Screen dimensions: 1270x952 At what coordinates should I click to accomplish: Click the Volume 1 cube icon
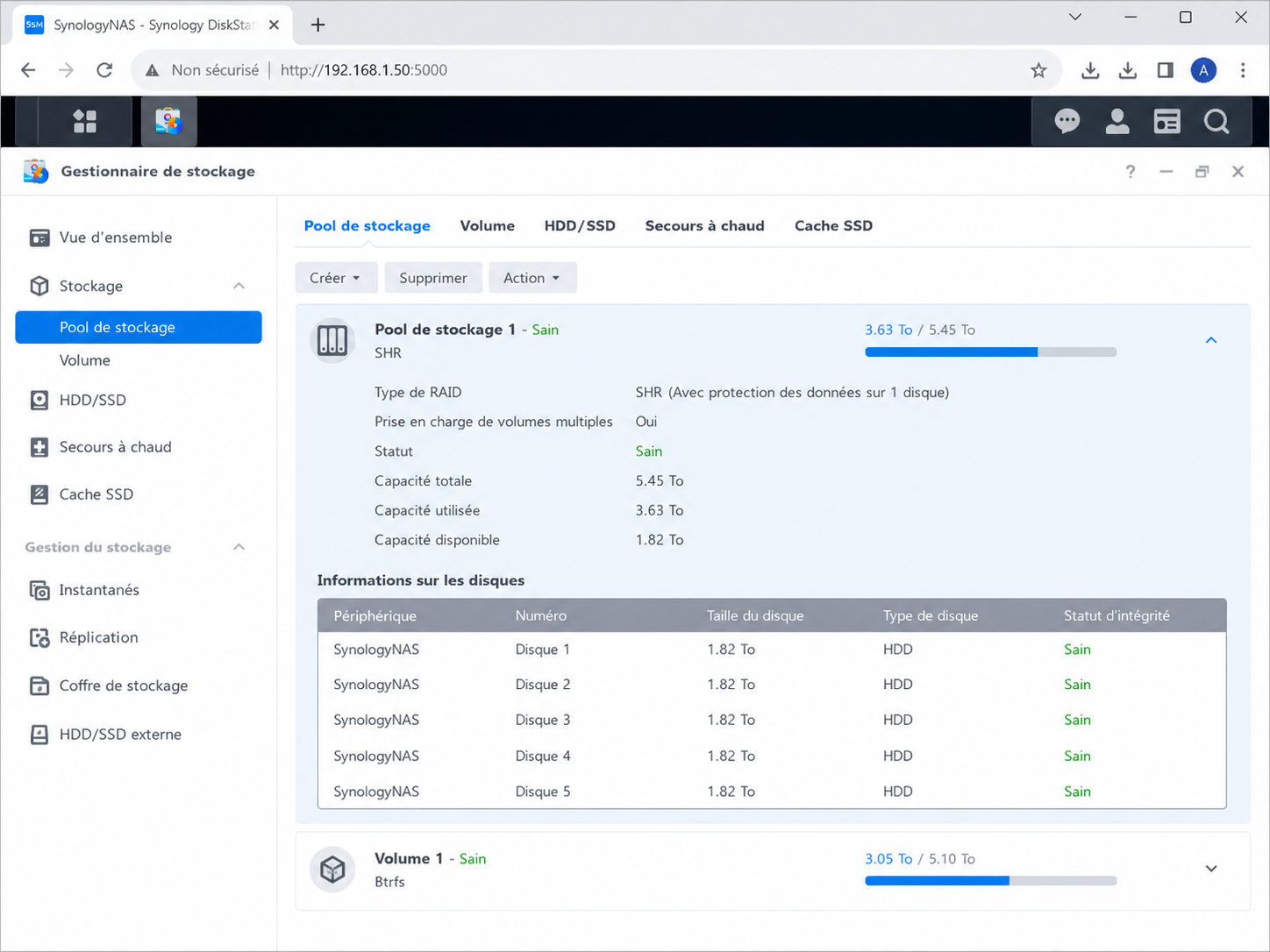click(x=332, y=870)
